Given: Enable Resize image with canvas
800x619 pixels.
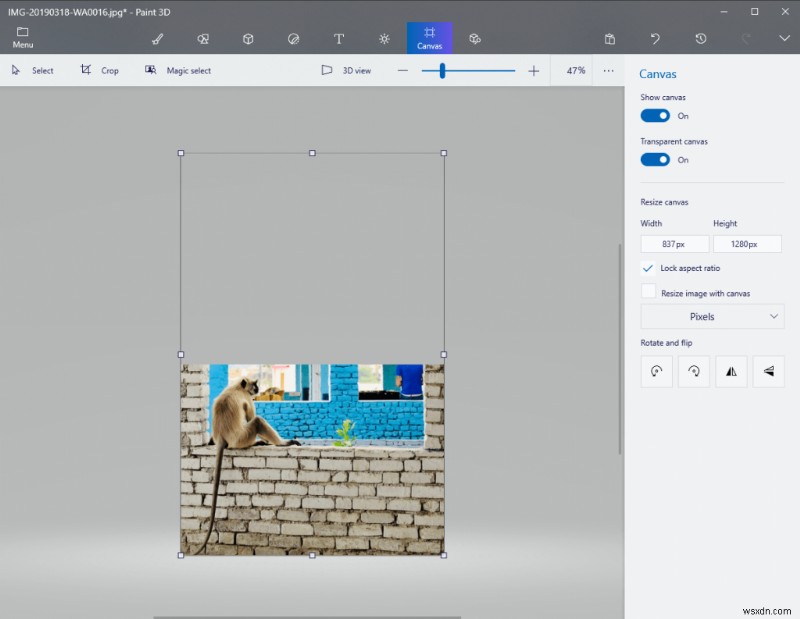Looking at the screenshot, I should point(648,291).
